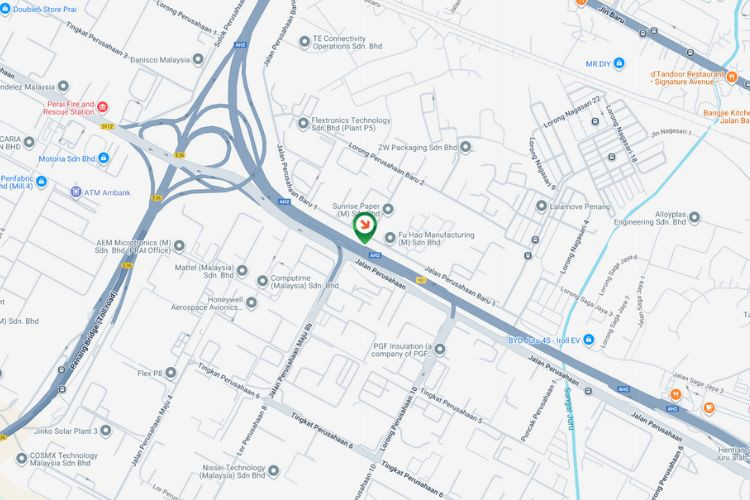Click the Motoria Sdn Bhd shop pin

[103, 158]
